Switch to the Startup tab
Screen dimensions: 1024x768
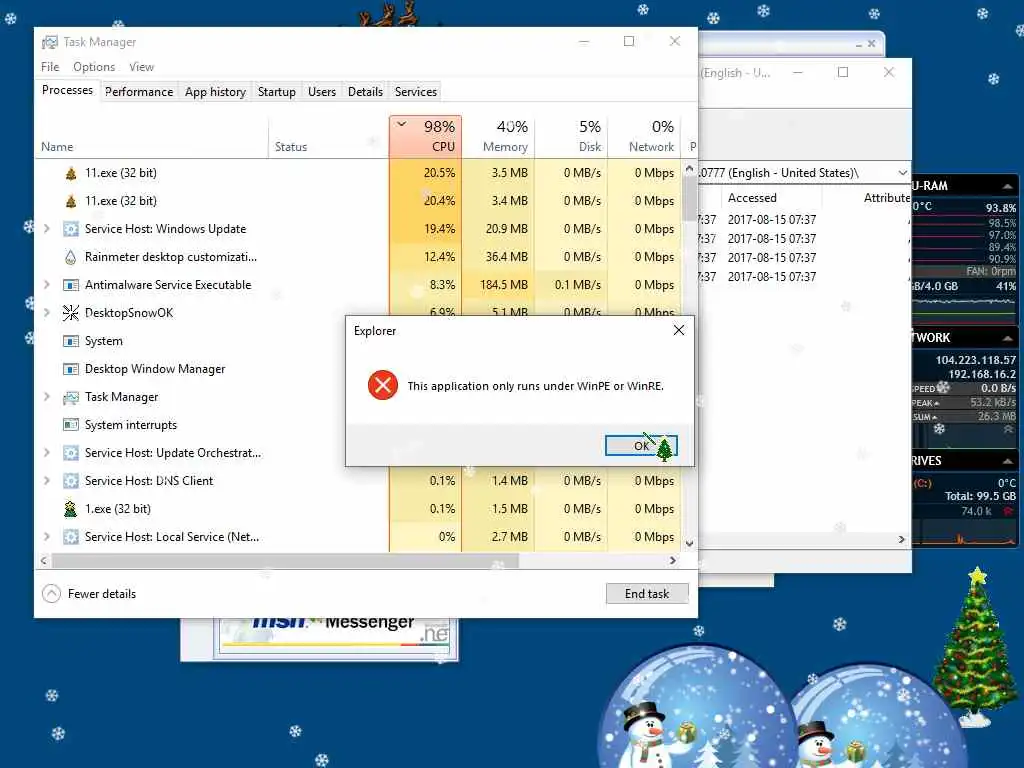(276, 91)
